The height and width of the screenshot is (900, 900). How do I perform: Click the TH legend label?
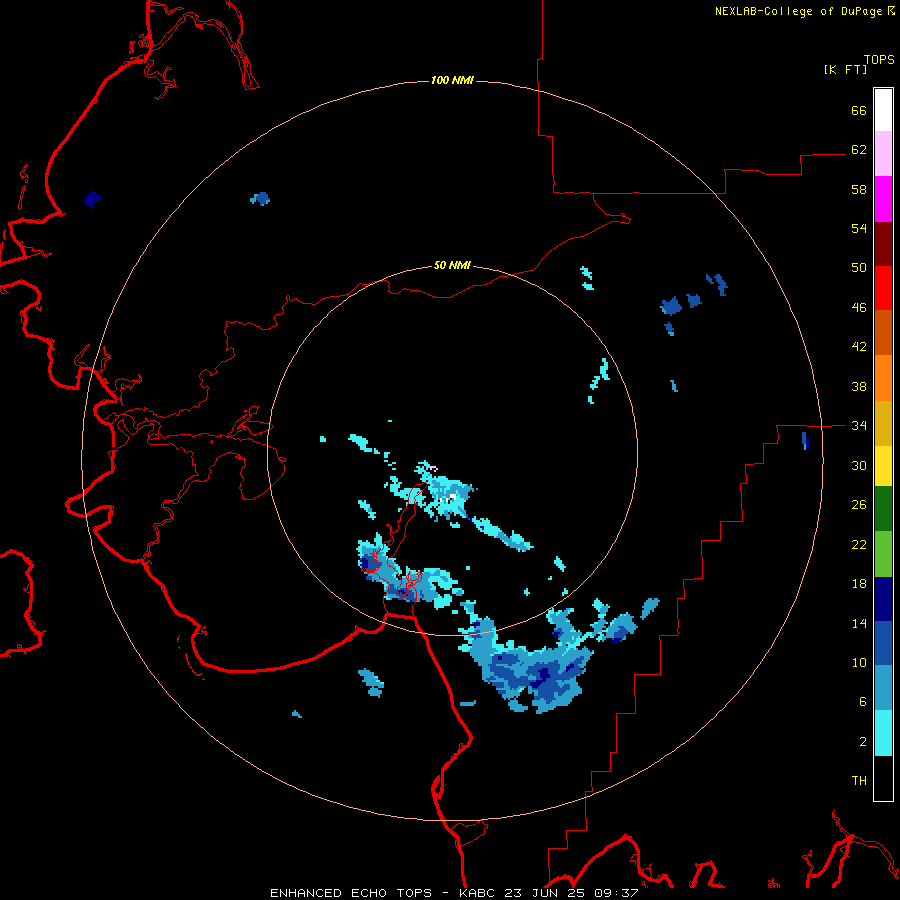click(859, 781)
